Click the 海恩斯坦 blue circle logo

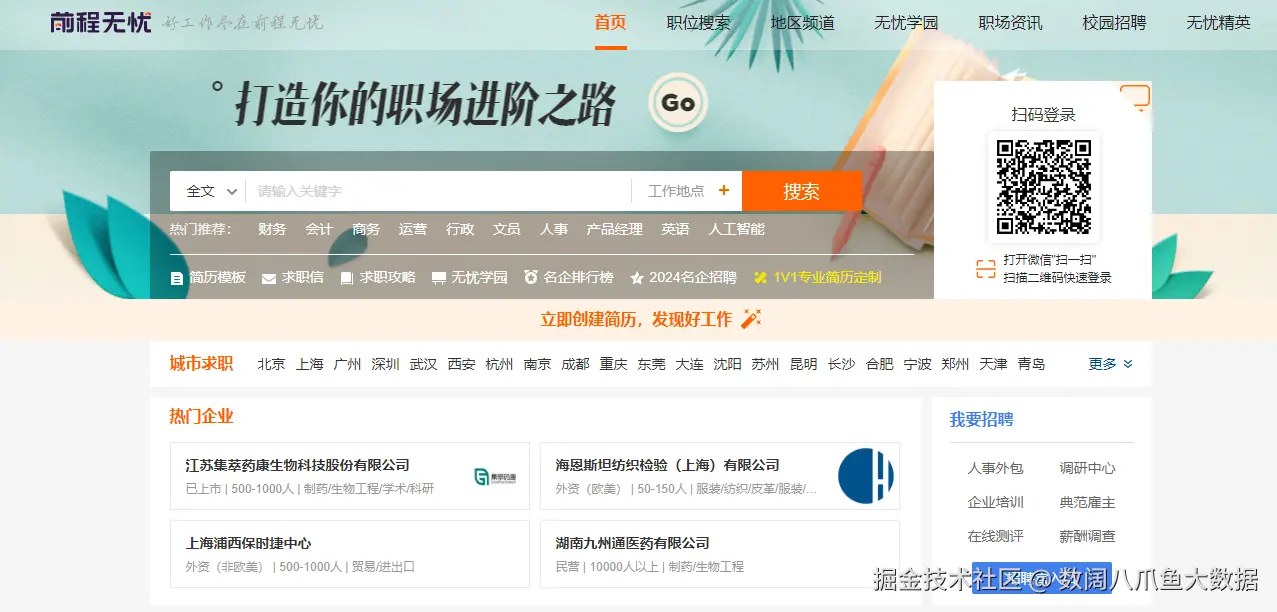click(865, 476)
